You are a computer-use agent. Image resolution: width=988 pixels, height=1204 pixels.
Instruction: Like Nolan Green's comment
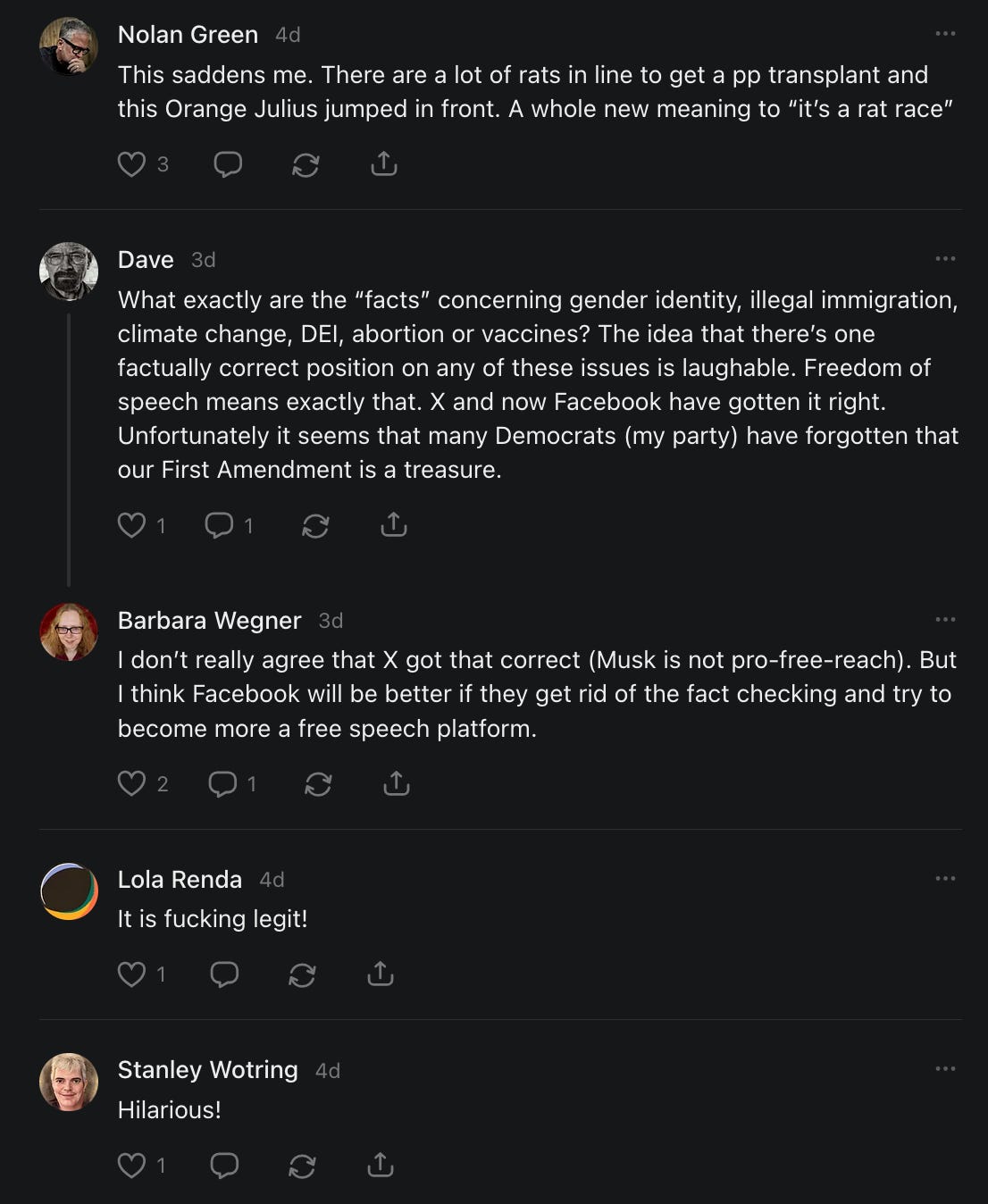coord(132,164)
